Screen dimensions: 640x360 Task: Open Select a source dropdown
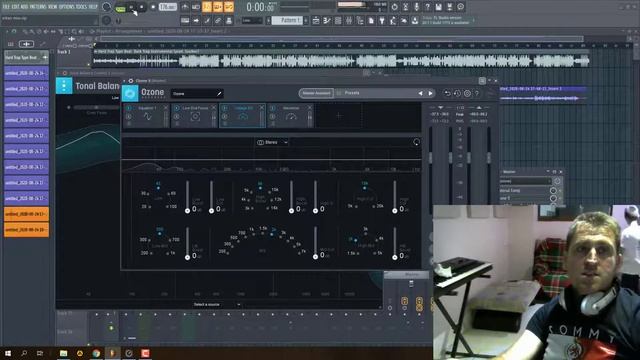click(217, 304)
